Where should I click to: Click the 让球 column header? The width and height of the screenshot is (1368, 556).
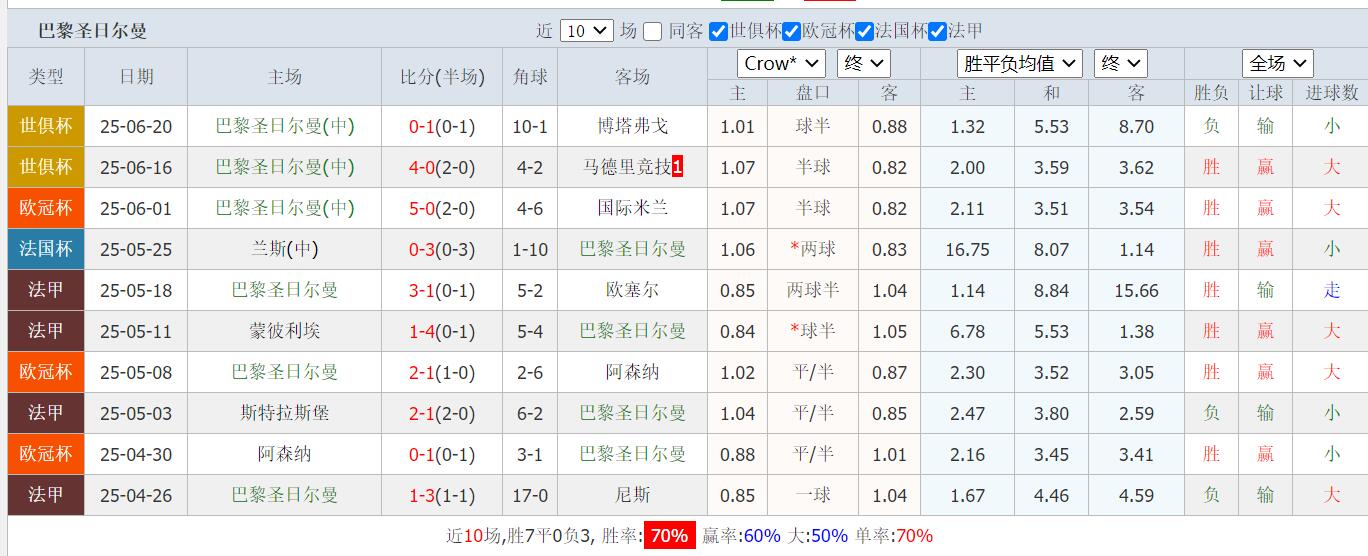pyautogui.click(x=1266, y=92)
